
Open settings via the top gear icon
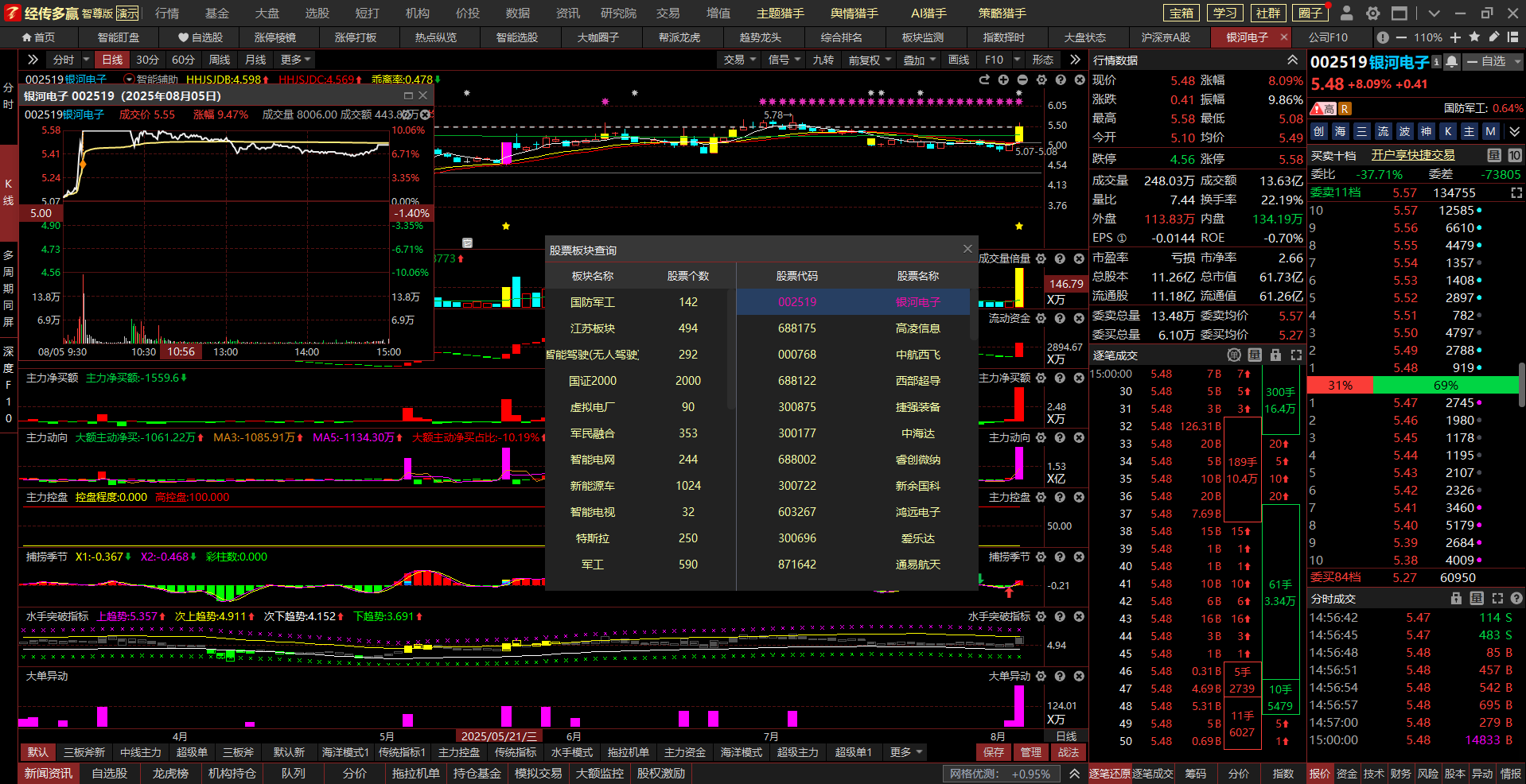[x=1373, y=14]
